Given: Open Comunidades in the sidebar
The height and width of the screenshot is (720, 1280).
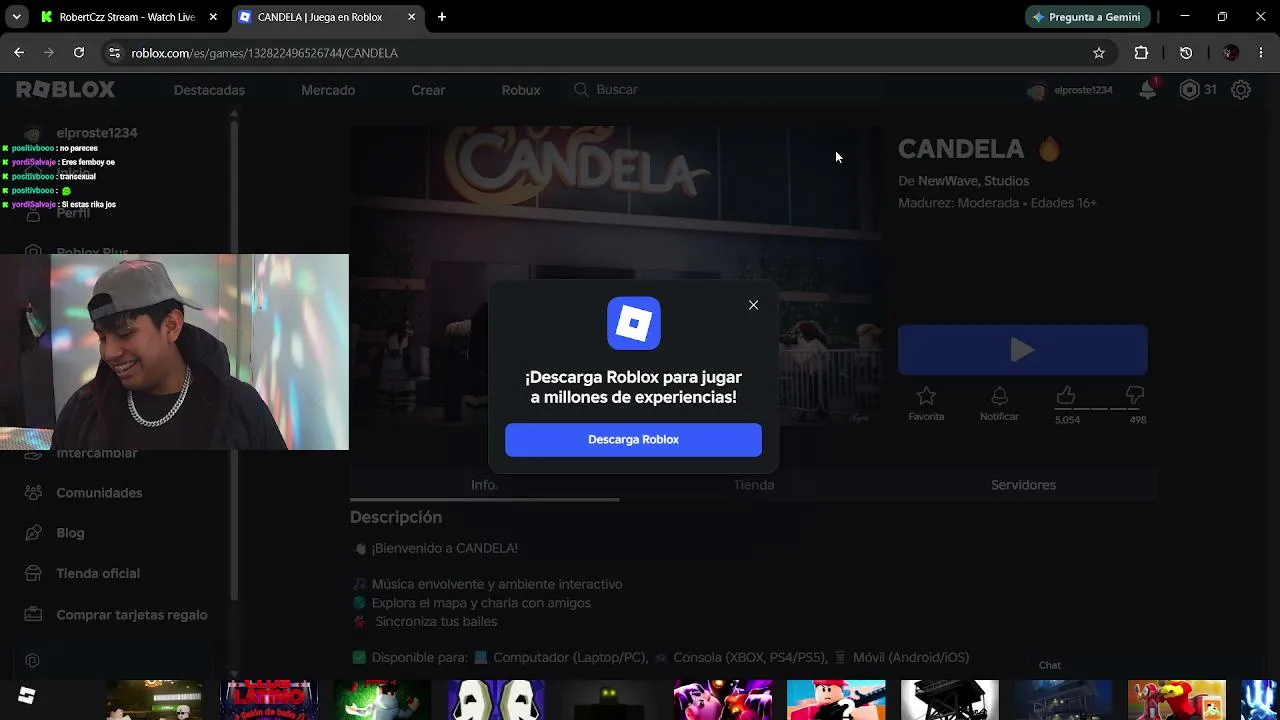Looking at the screenshot, I should click(99, 493).
